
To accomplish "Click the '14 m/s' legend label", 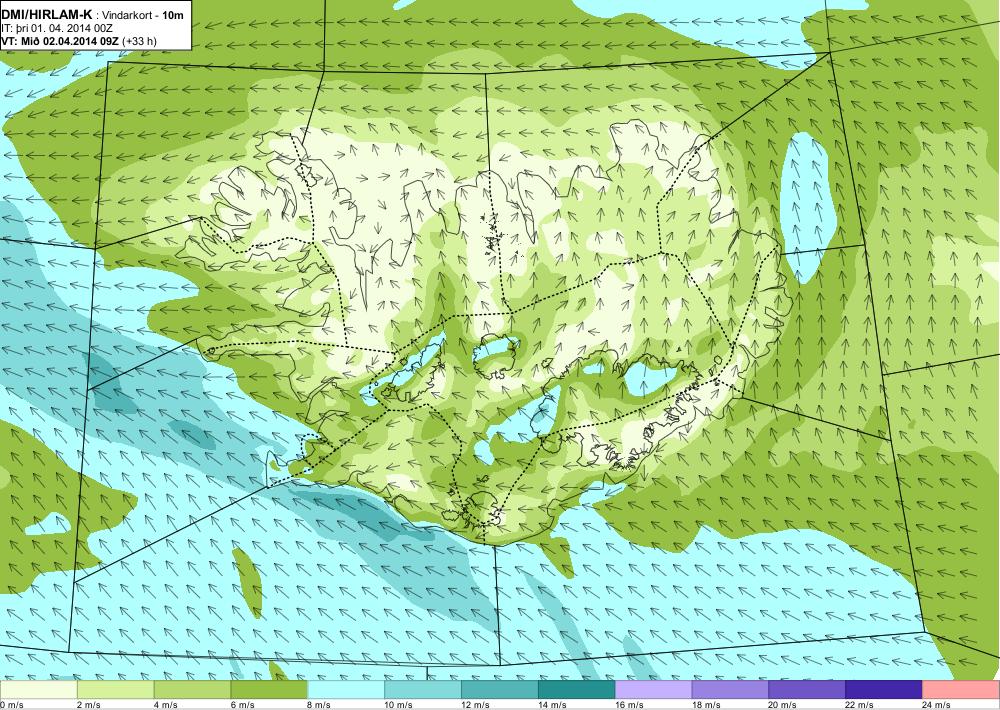I will pyautogui.click(x=552, y=705).
